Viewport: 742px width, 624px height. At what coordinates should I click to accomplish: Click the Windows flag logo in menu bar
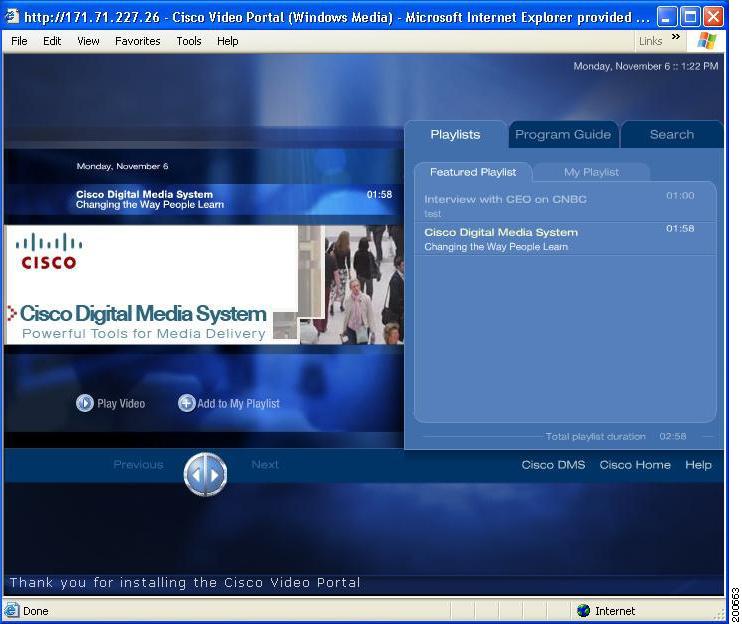click(707, 41)
